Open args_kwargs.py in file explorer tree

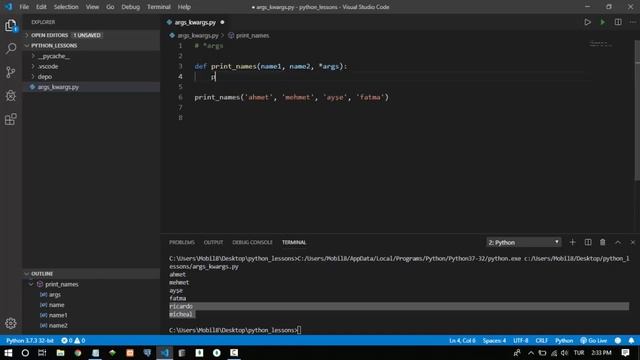tap(92, 87)
